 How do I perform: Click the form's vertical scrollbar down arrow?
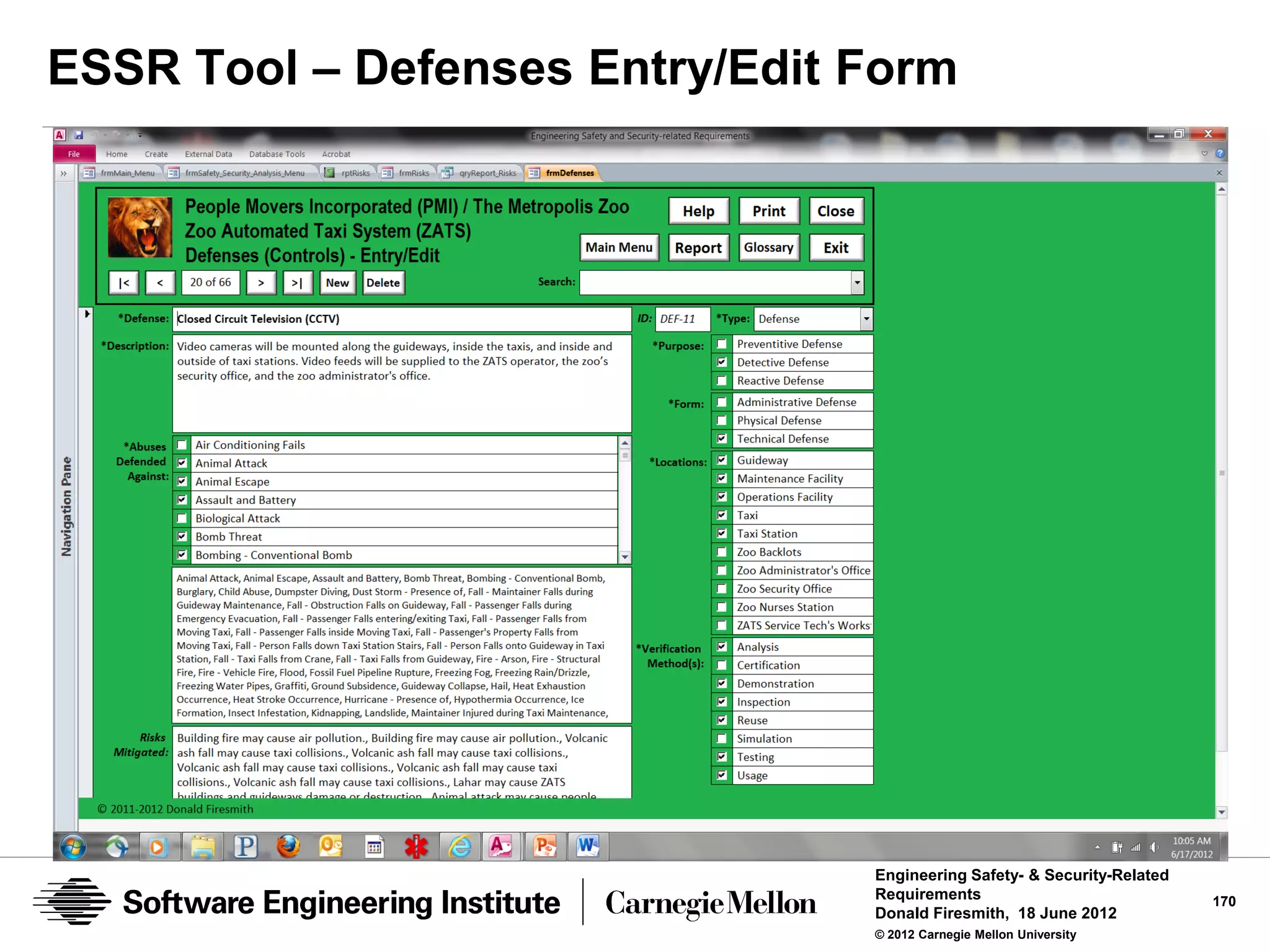pyautogui.click(x=1221, y=812)
